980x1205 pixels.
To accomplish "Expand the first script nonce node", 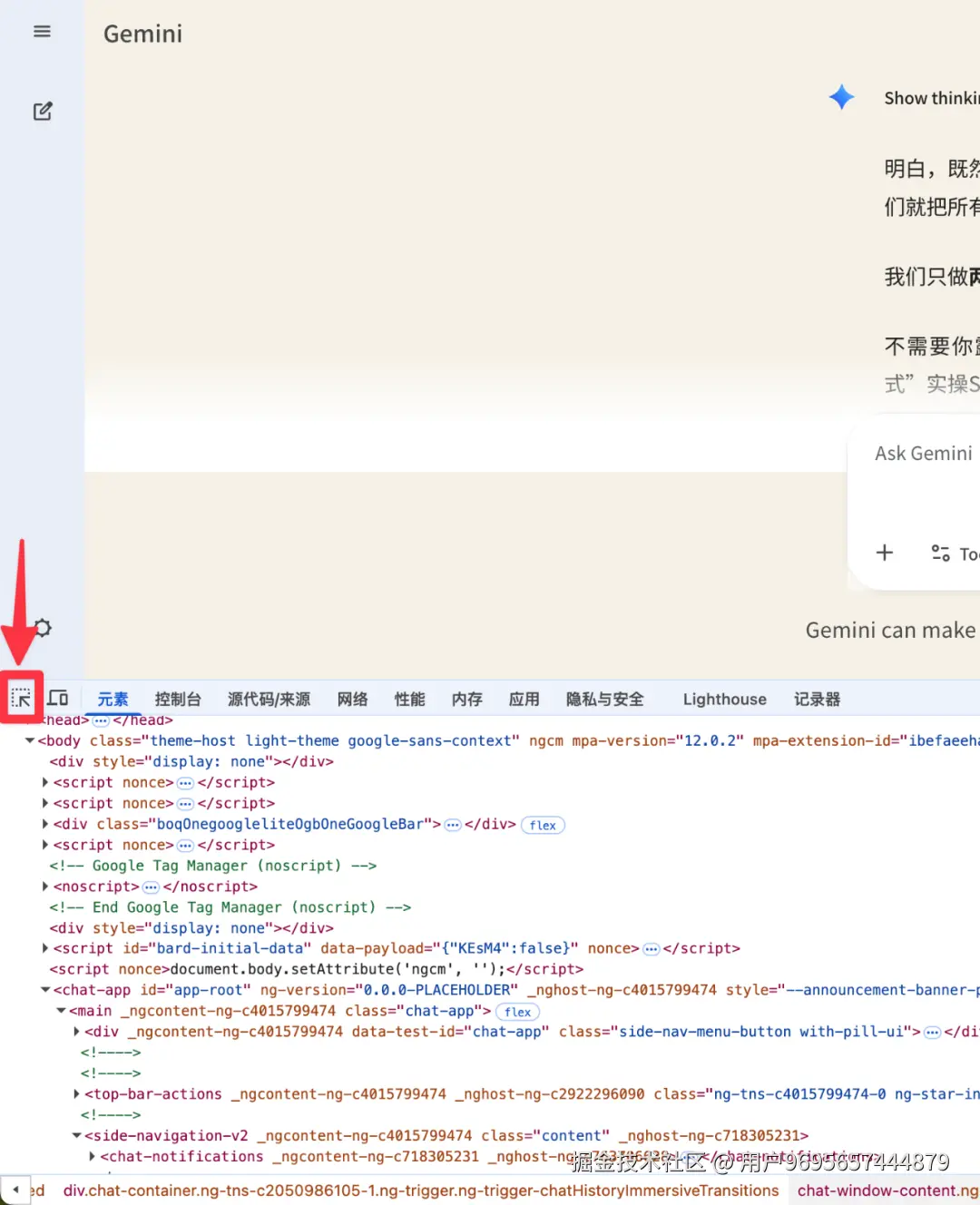I will click(45, 782).
